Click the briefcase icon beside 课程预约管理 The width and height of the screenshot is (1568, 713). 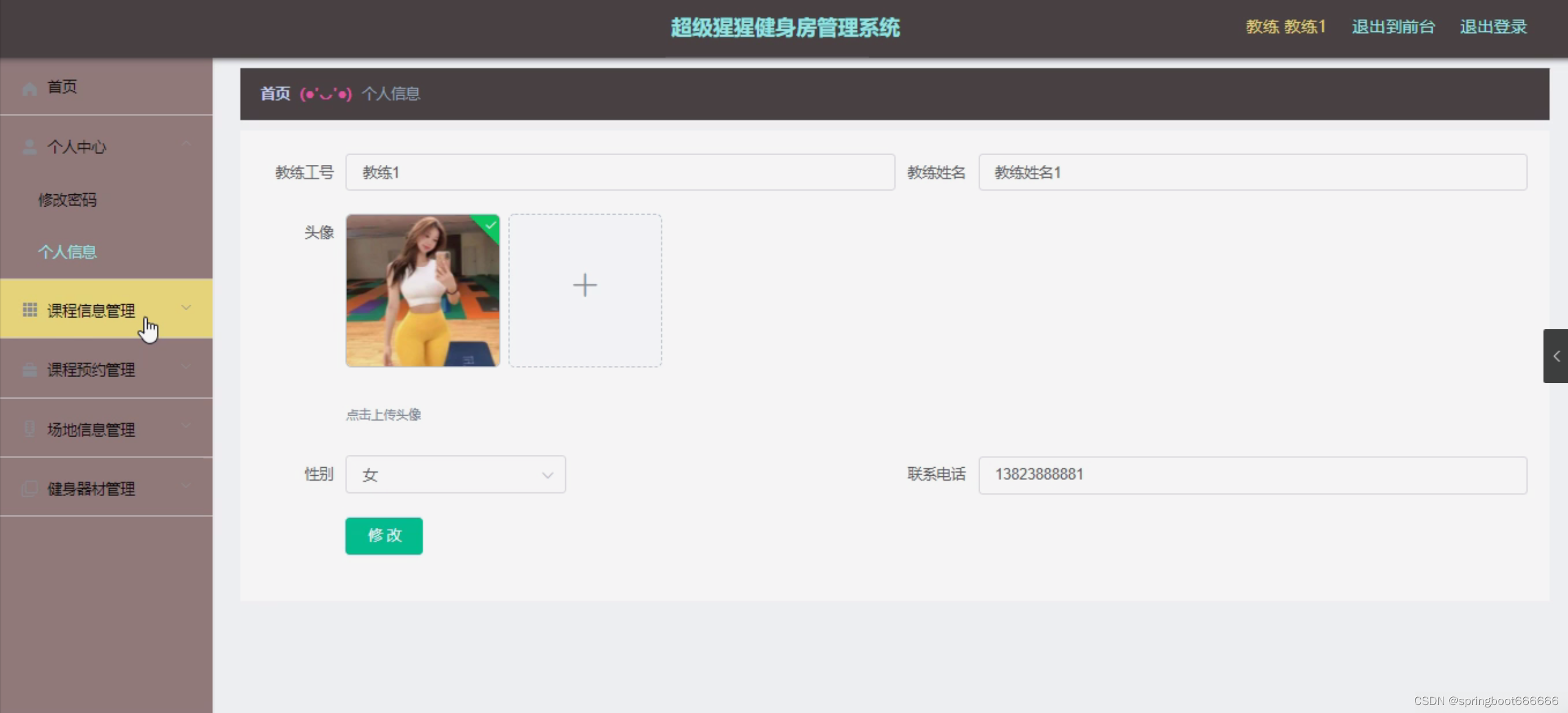(x=29, y=370)
